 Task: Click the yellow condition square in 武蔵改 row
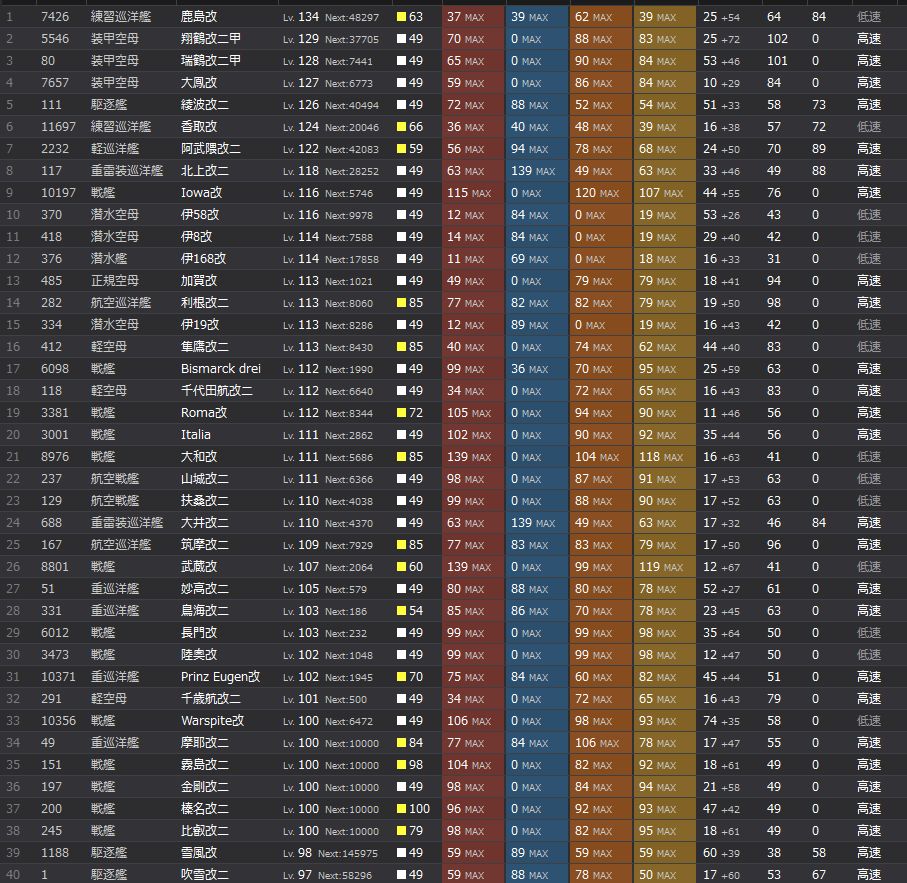tap(401, 567)
